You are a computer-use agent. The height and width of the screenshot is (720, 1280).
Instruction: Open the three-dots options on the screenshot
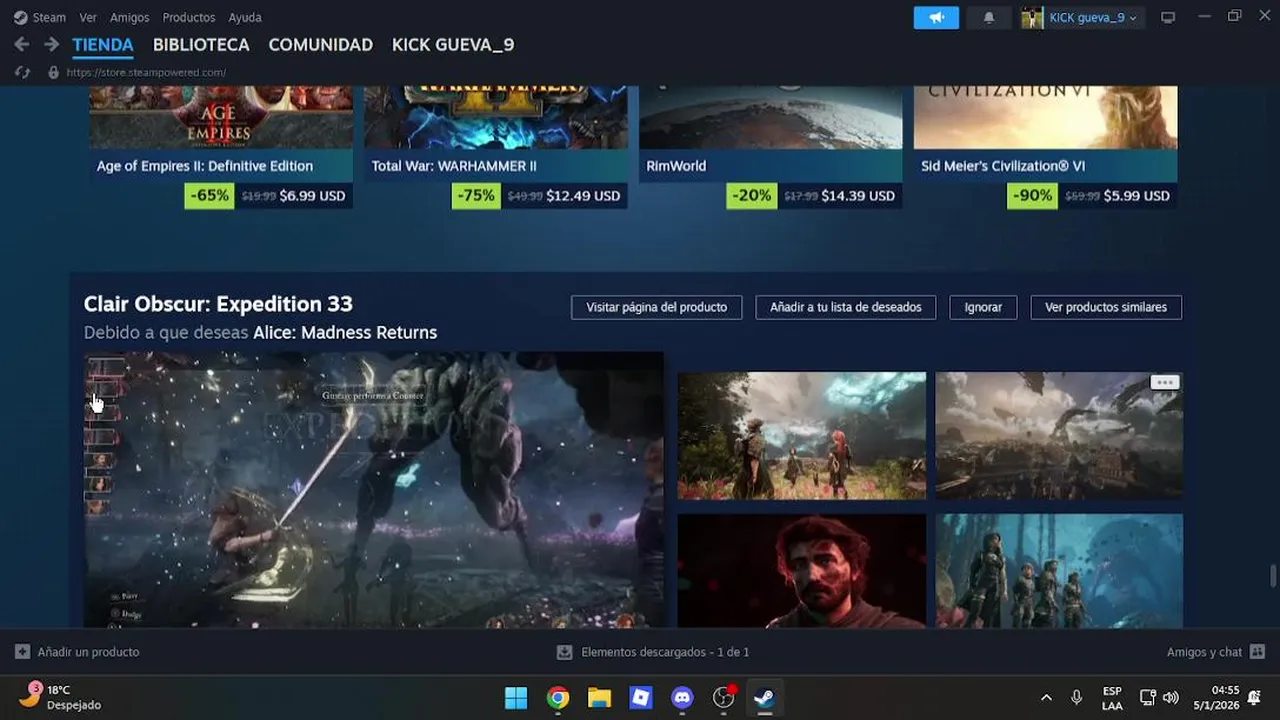click(x=1164, y=382)
